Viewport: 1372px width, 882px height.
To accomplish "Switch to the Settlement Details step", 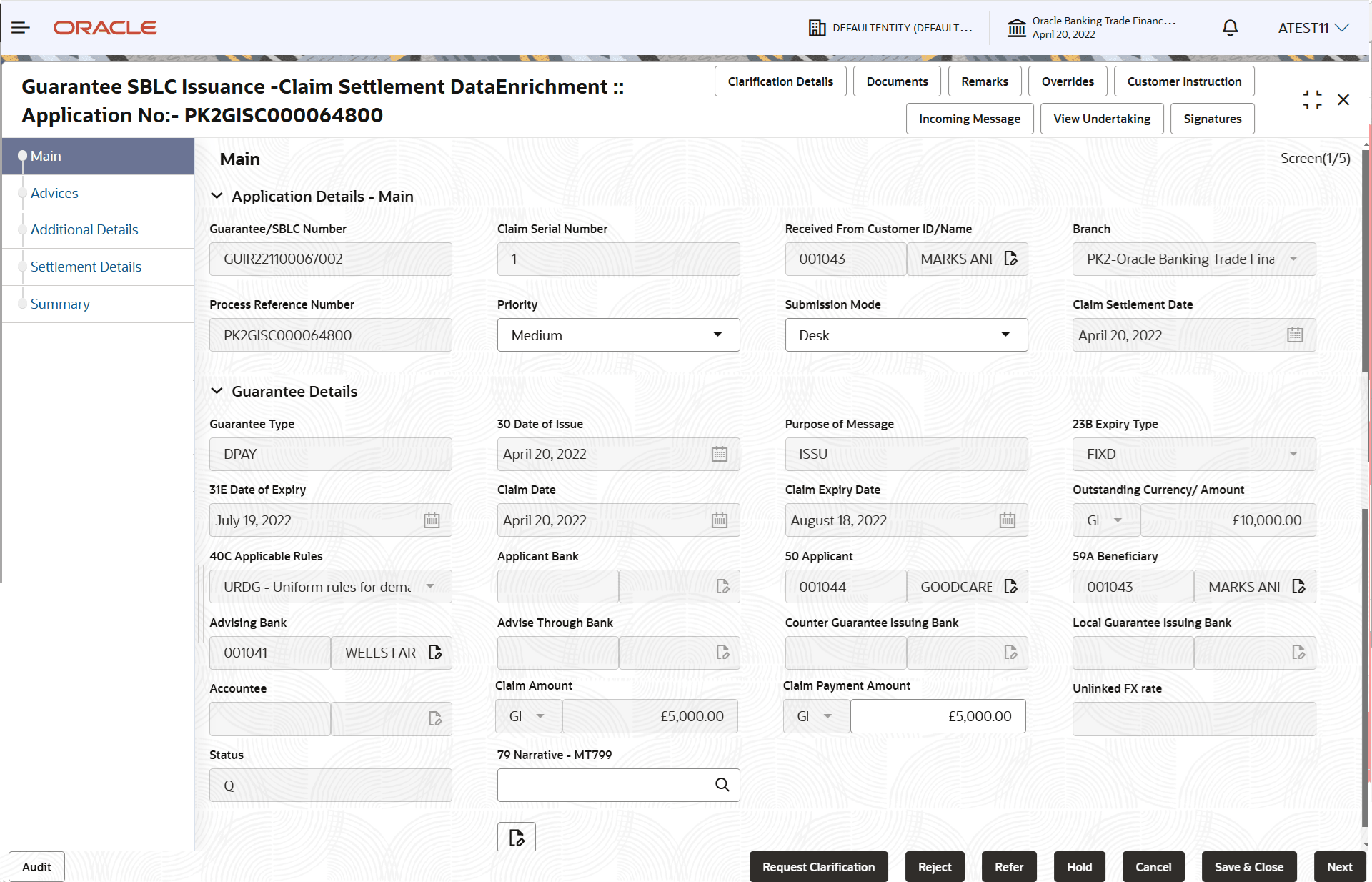I will click(x=86, y=267).
